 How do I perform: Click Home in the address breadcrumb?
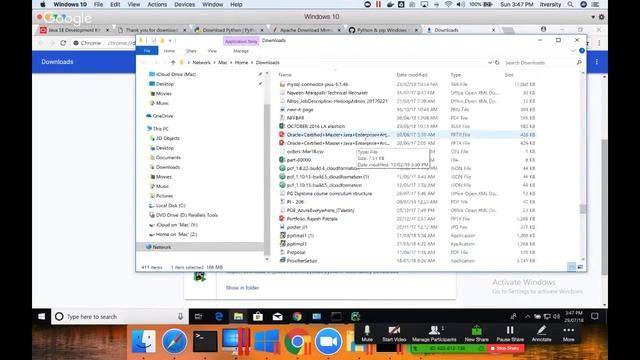click(x=241, y=62)
